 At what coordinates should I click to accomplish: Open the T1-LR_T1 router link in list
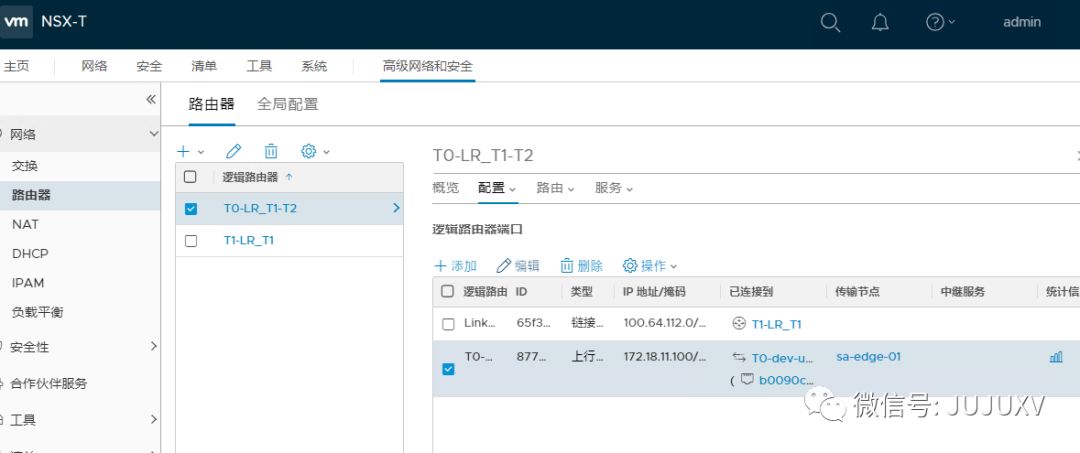[x=249, y=240]
